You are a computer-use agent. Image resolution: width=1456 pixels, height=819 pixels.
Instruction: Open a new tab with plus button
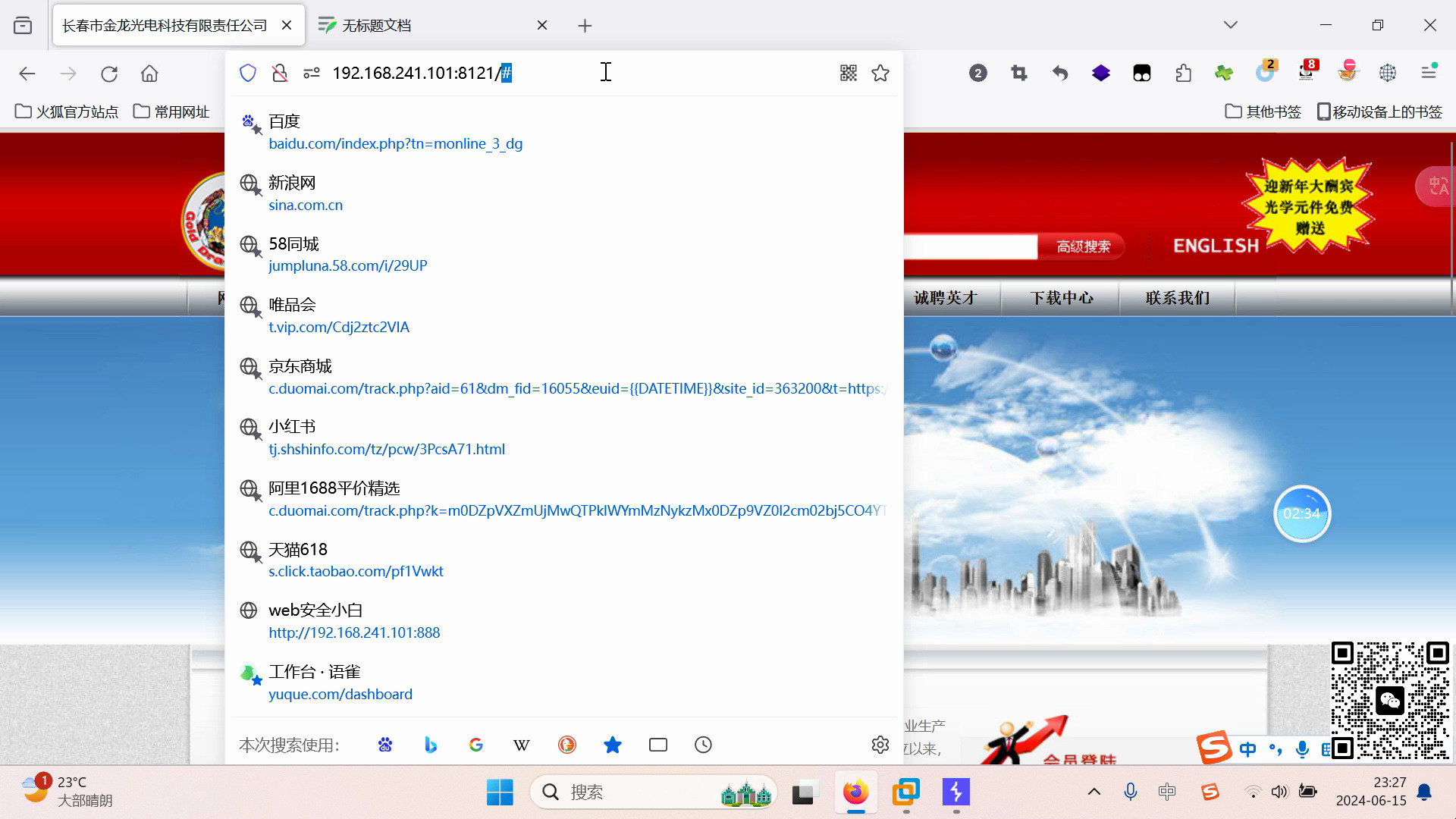pos(585,26)
